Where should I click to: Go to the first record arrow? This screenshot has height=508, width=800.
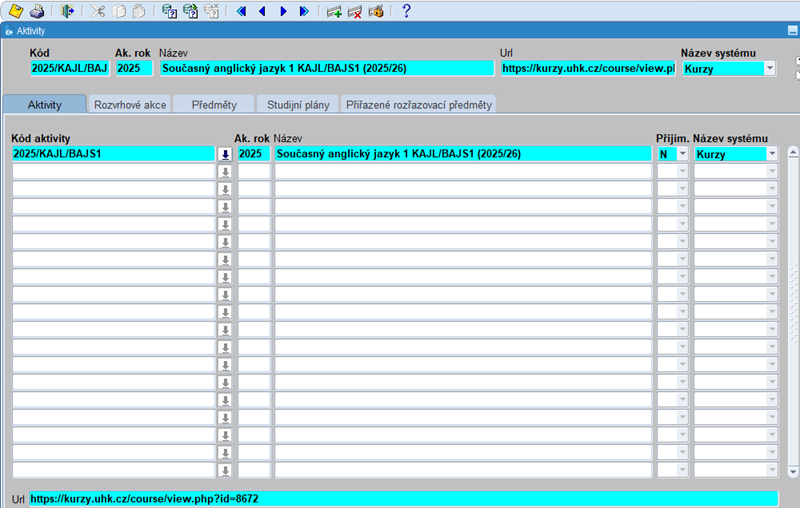(241, 11)
